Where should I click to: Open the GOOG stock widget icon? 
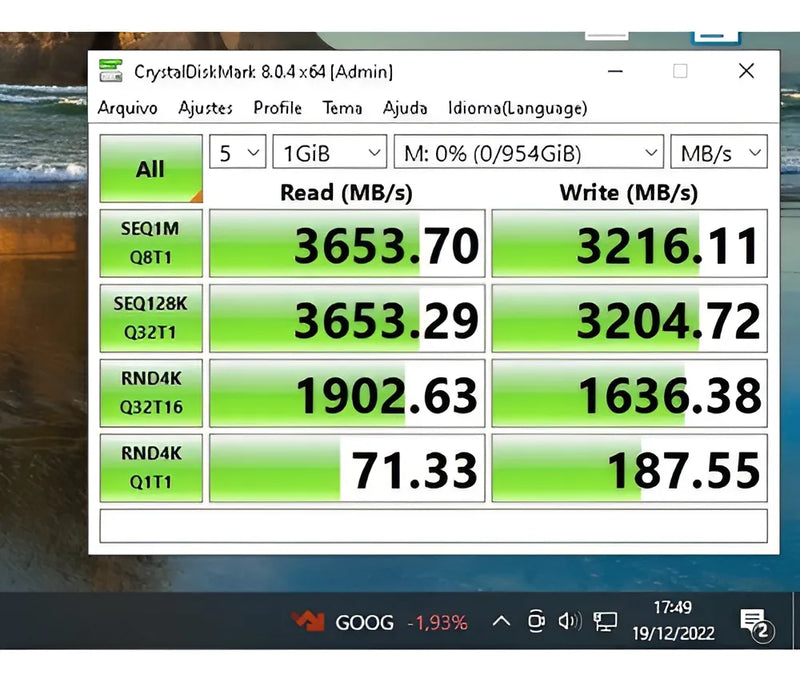[x=308, y=622]
